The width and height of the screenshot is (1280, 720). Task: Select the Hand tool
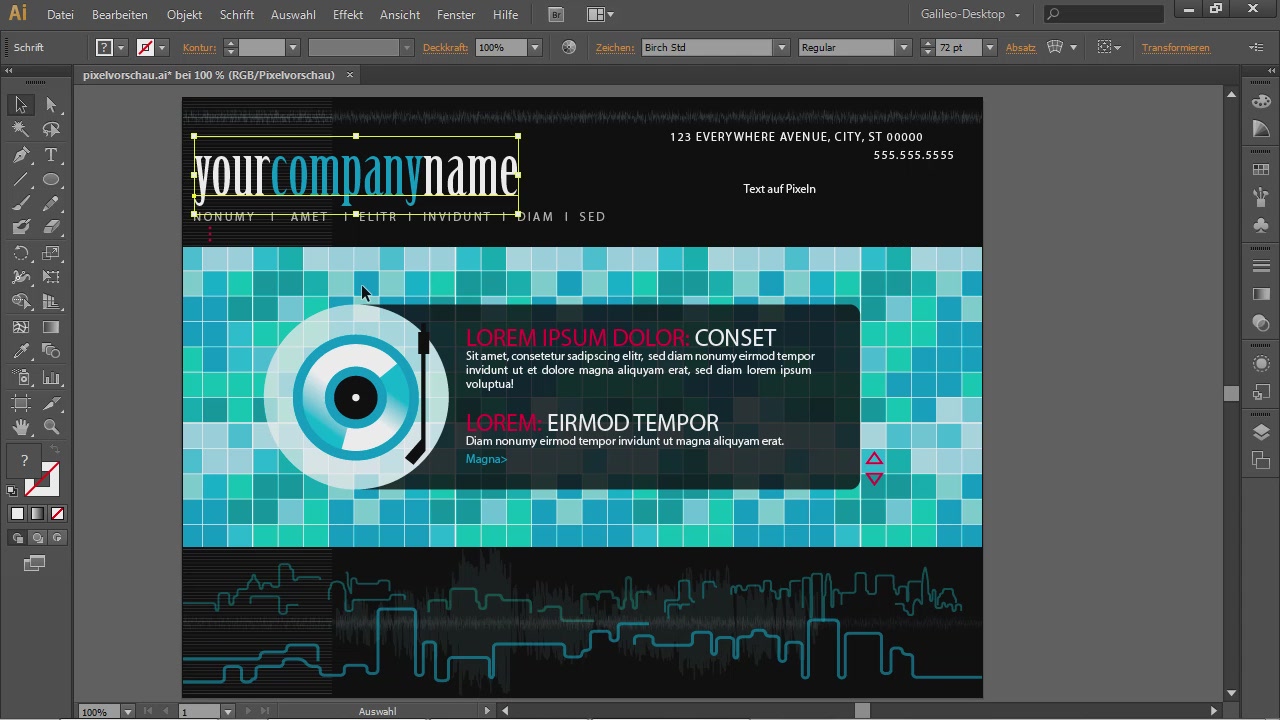click(x=21, y=427)
